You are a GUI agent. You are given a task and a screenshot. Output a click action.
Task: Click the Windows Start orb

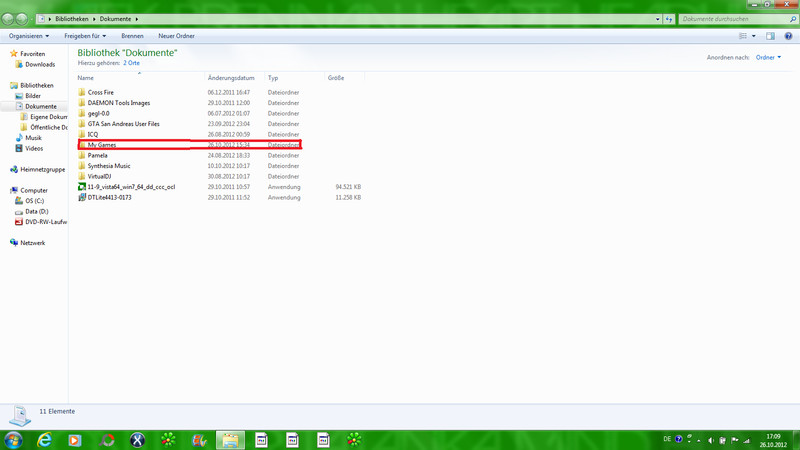[13, 440]
